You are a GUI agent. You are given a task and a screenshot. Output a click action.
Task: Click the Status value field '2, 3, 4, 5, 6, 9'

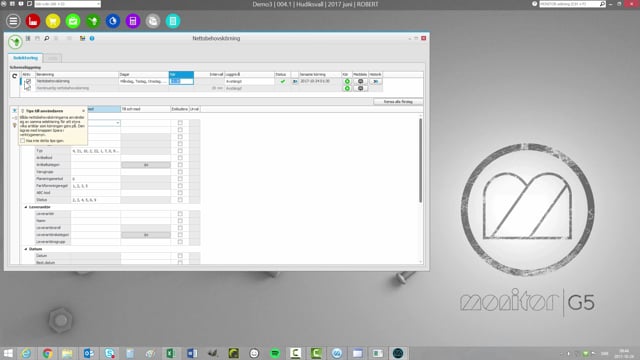click(96, 200)
